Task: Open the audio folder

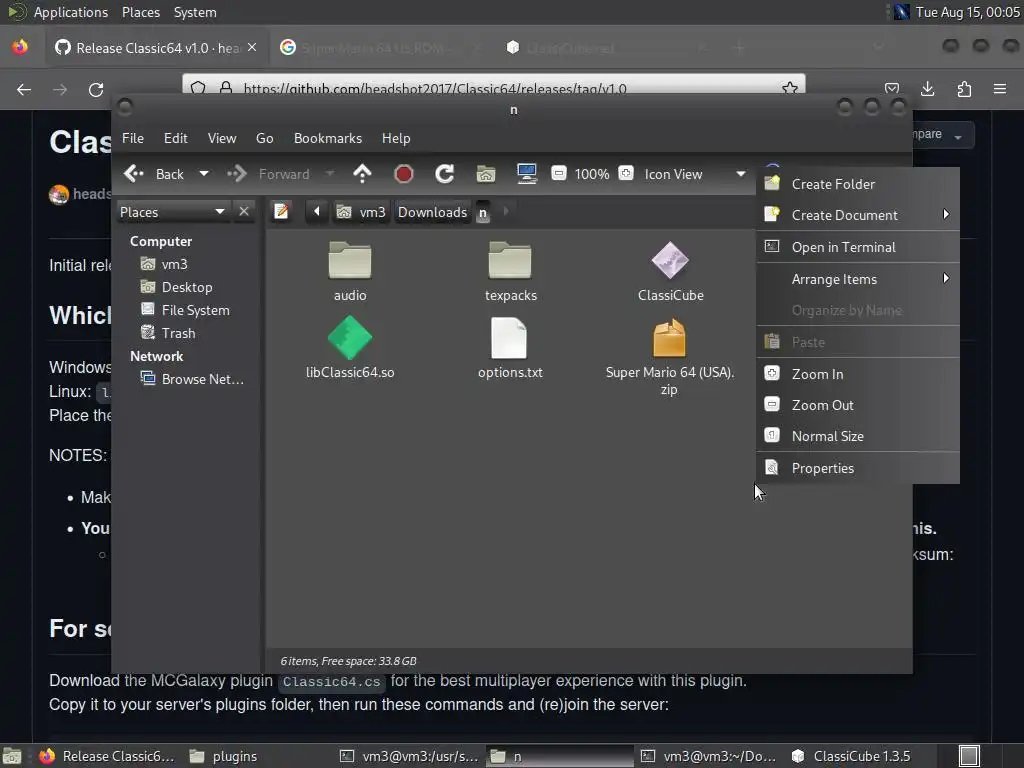Action: pos(349,271)
